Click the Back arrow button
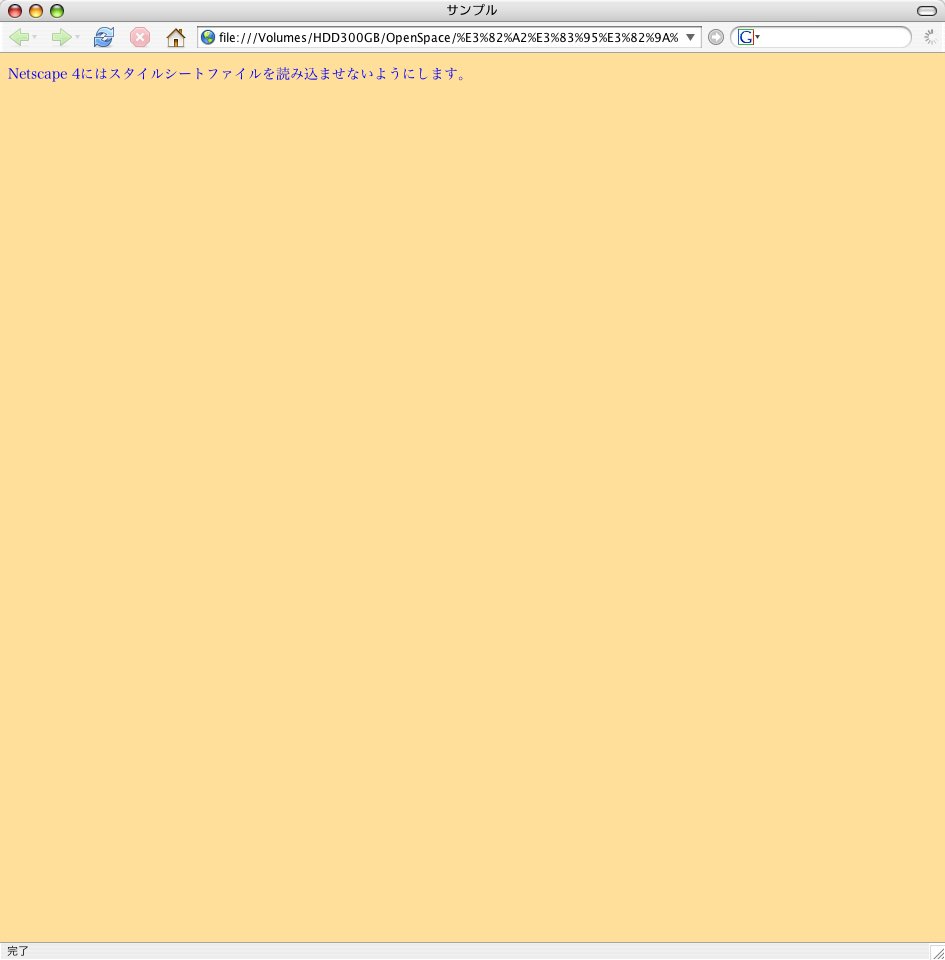The image size is (945, 960). (19, 37)
